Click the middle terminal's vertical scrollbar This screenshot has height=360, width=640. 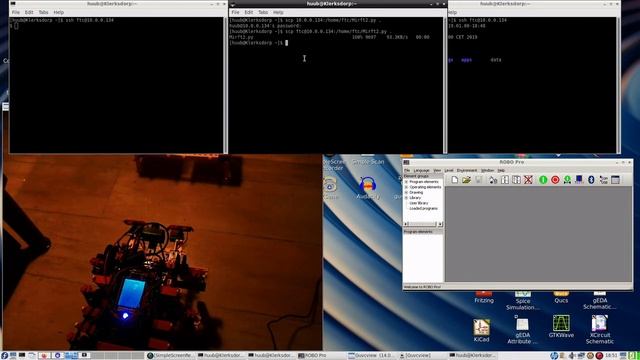pos(444,84)
